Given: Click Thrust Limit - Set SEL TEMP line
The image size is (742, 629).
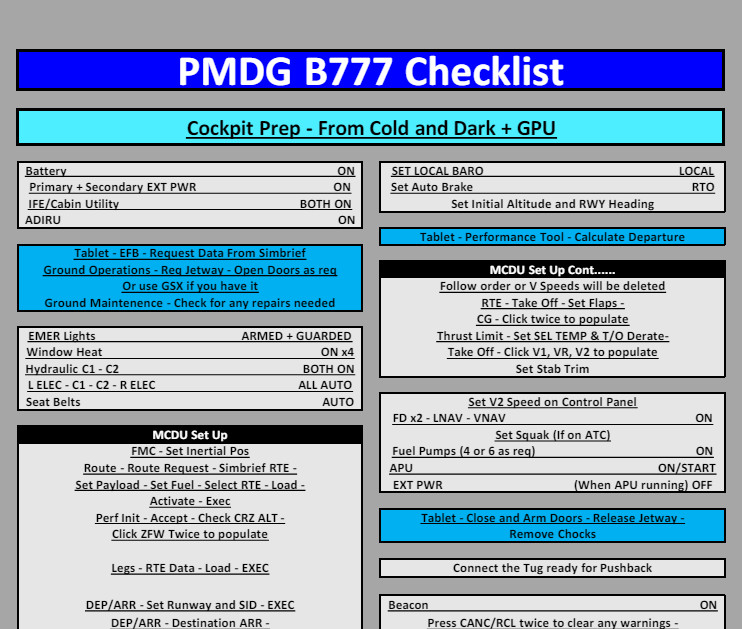Looking at the screenshot, I should (552, 336).
